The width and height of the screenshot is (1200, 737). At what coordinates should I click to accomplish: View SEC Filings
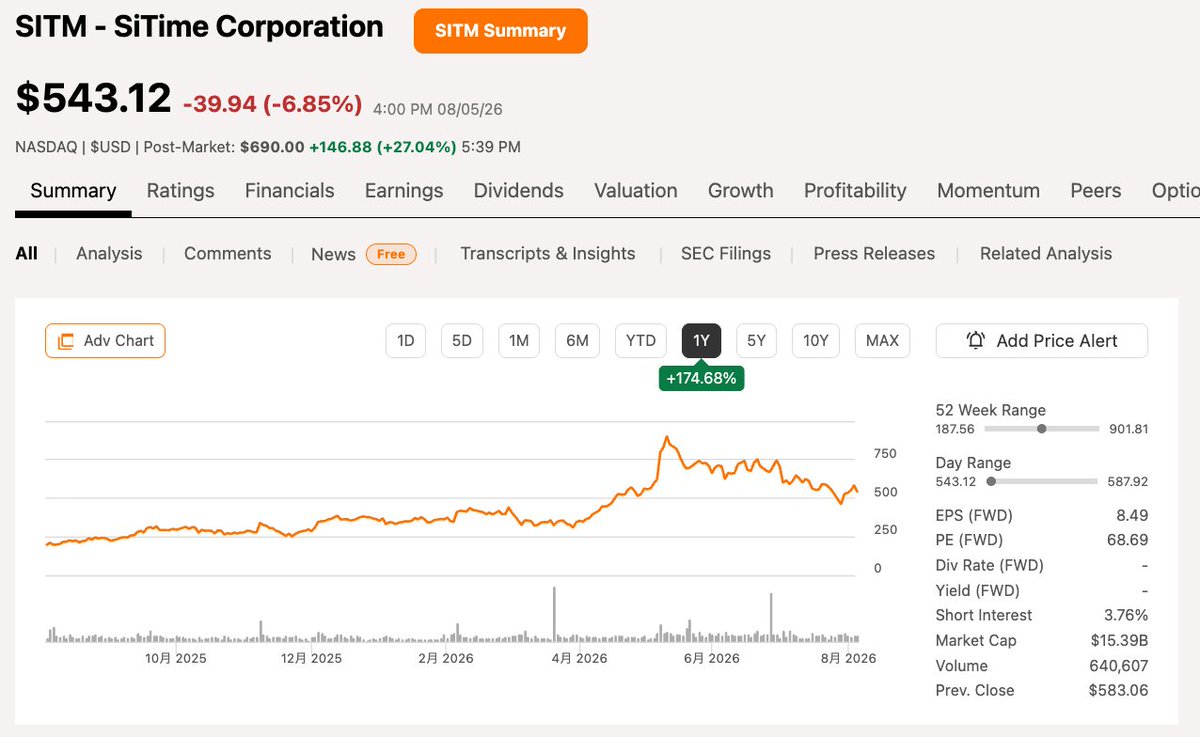click(x=726, y=254)
